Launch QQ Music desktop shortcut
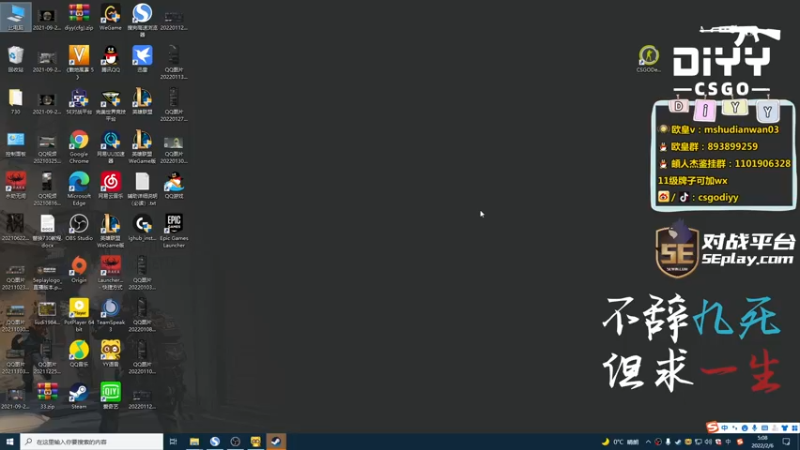This screenshot has height=450, width=800. pyautogui.click(x=79, y=354)
